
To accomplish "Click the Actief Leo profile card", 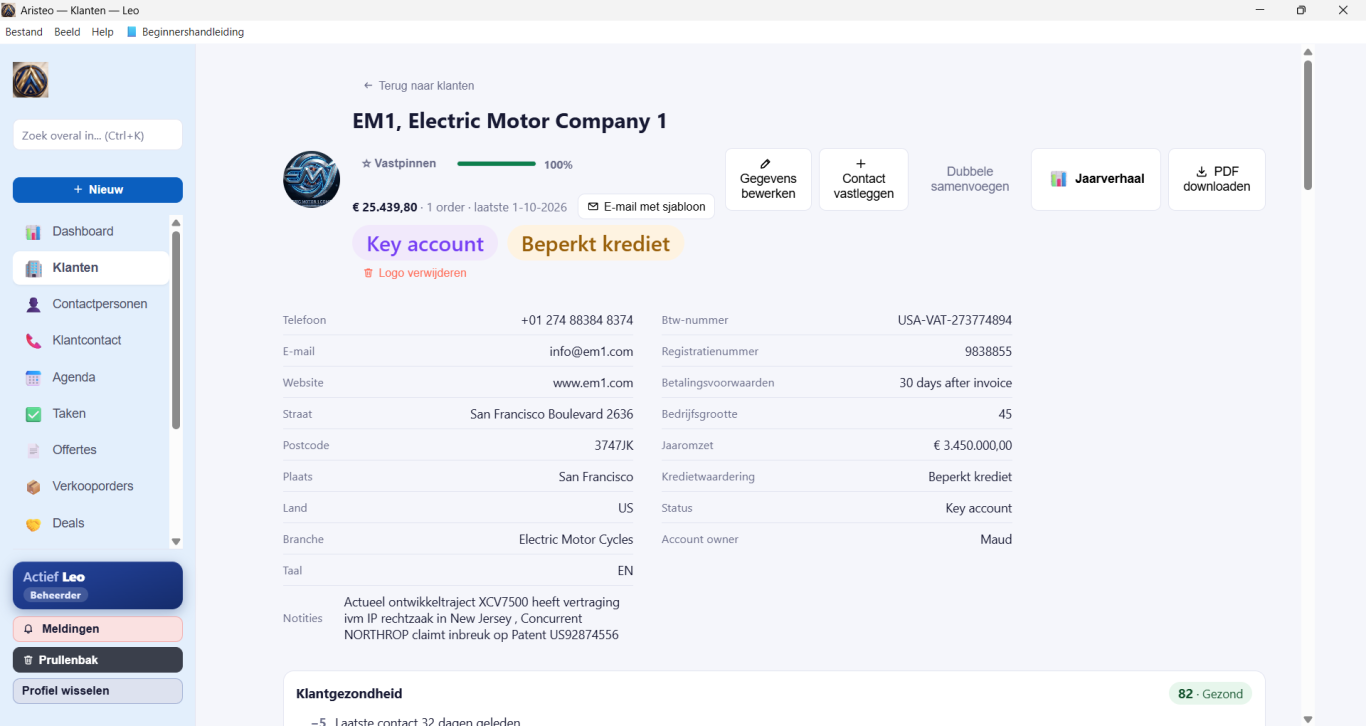I will (98, 586).
